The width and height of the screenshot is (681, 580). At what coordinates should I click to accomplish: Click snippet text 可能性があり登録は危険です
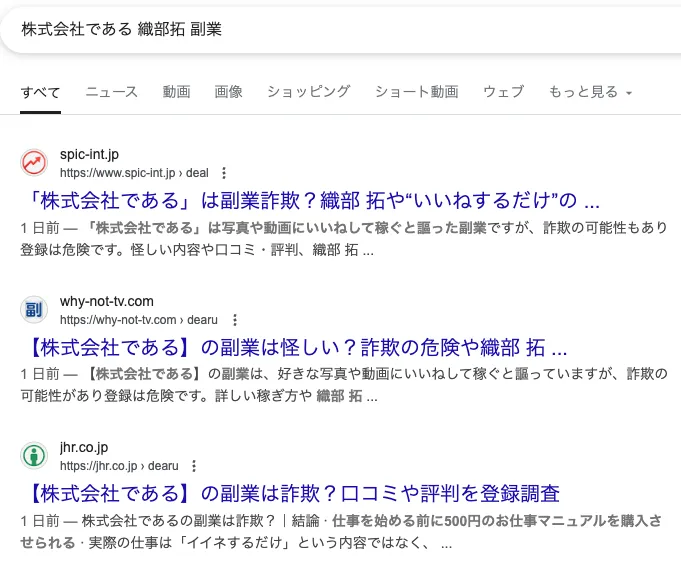[114, 396]
